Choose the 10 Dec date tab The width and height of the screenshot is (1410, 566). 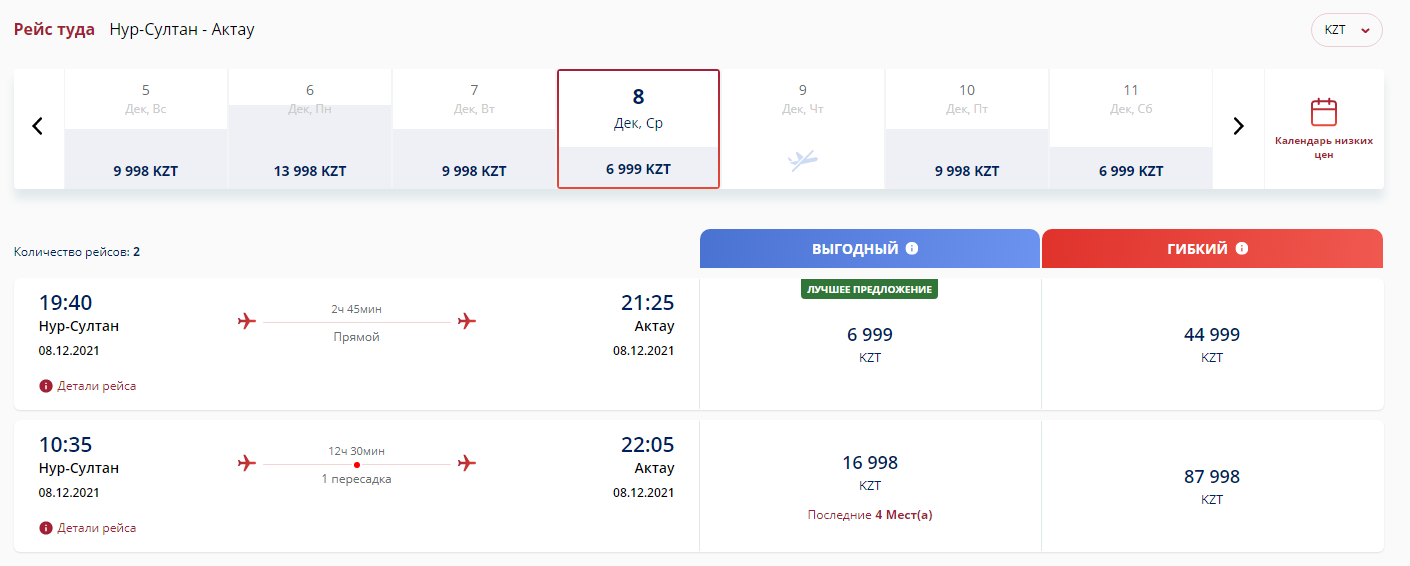967,128
